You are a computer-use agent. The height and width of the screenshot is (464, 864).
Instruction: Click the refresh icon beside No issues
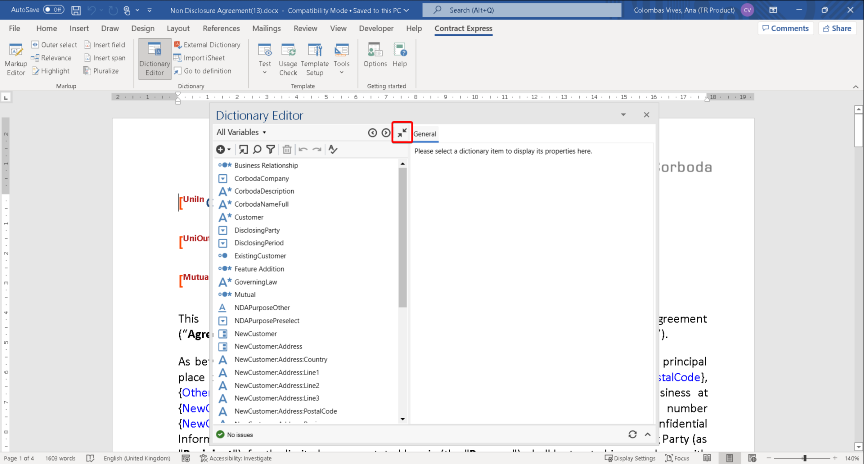point(632,435)
